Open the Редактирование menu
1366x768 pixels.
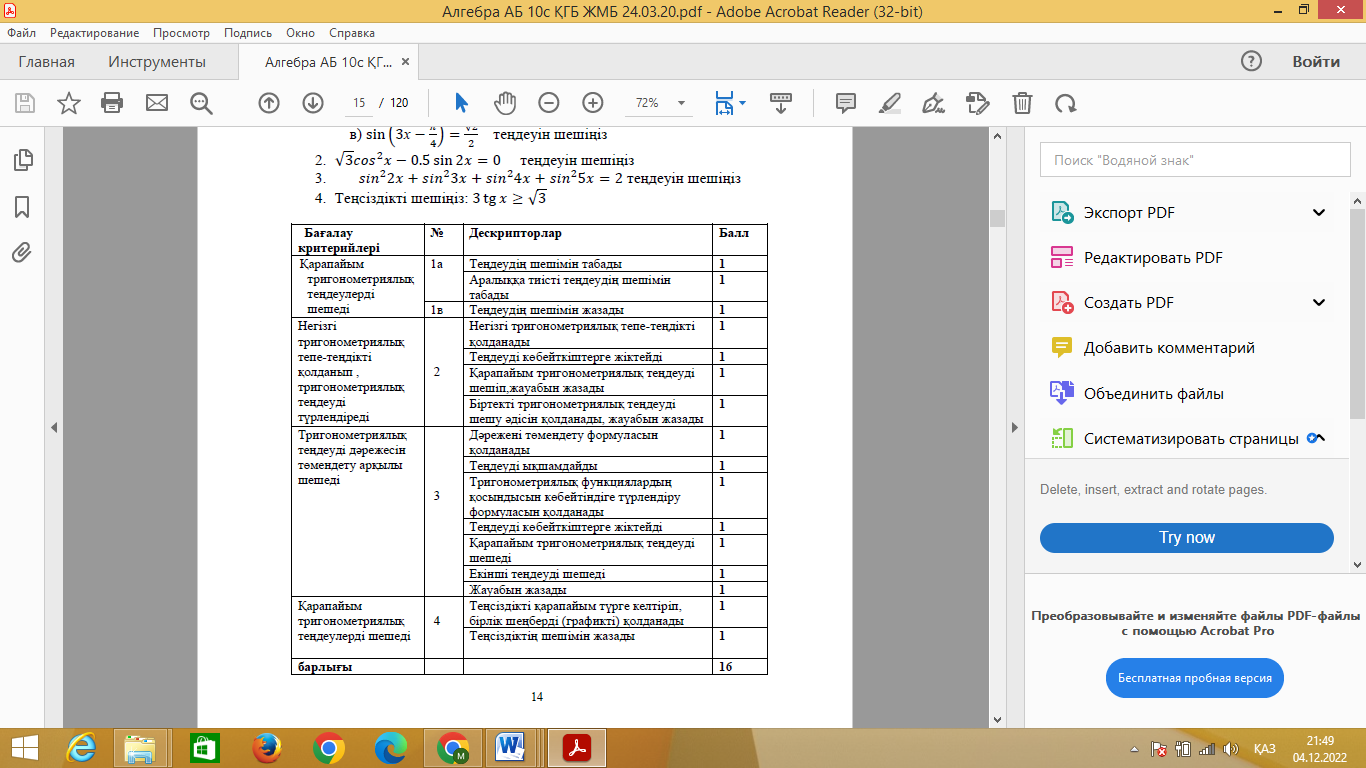(x=96, y=33)
